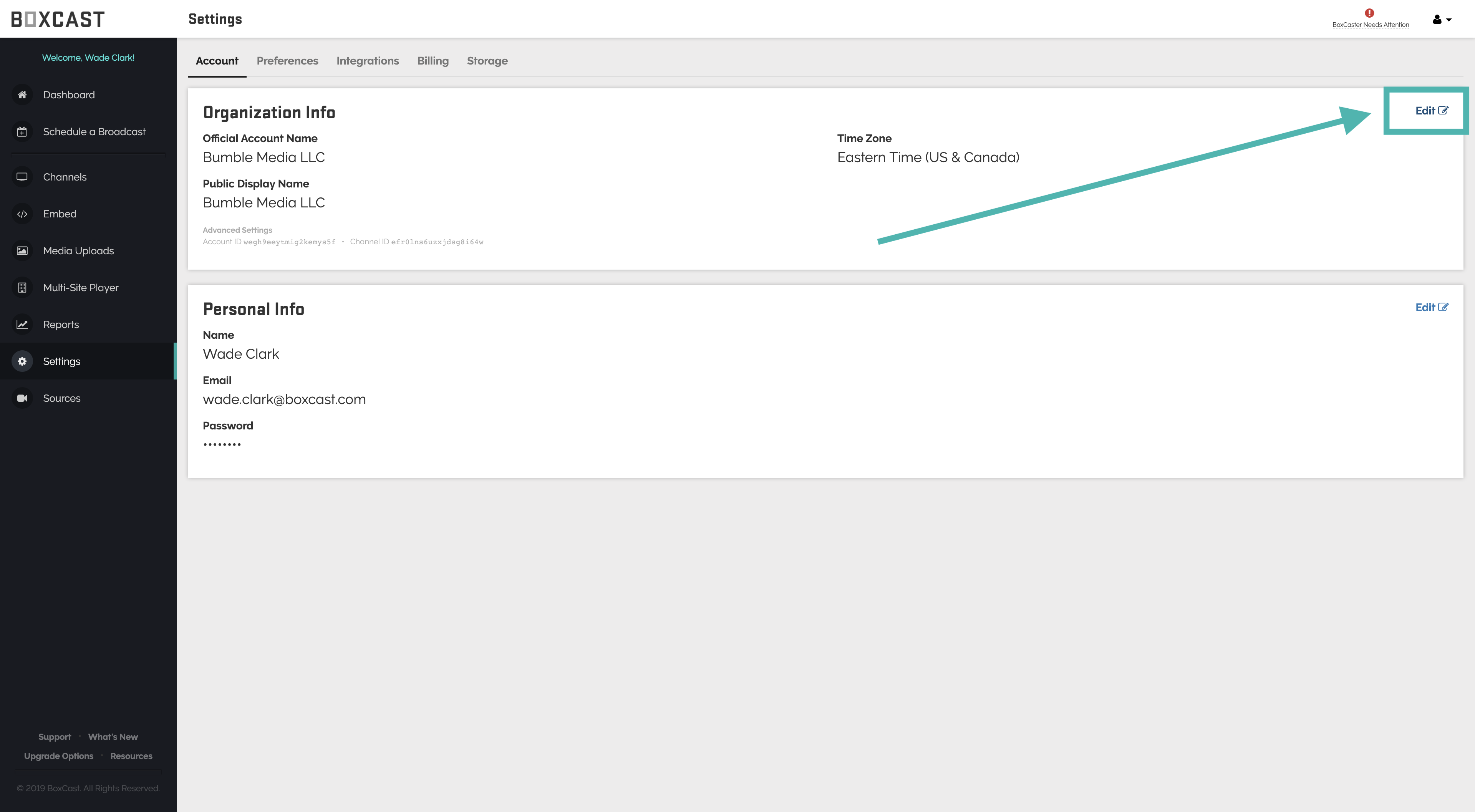The width and height of the screenshot is (1475, 812).
Task: Expand the user account dropdown menu
Action: [x=1441, y=20]
